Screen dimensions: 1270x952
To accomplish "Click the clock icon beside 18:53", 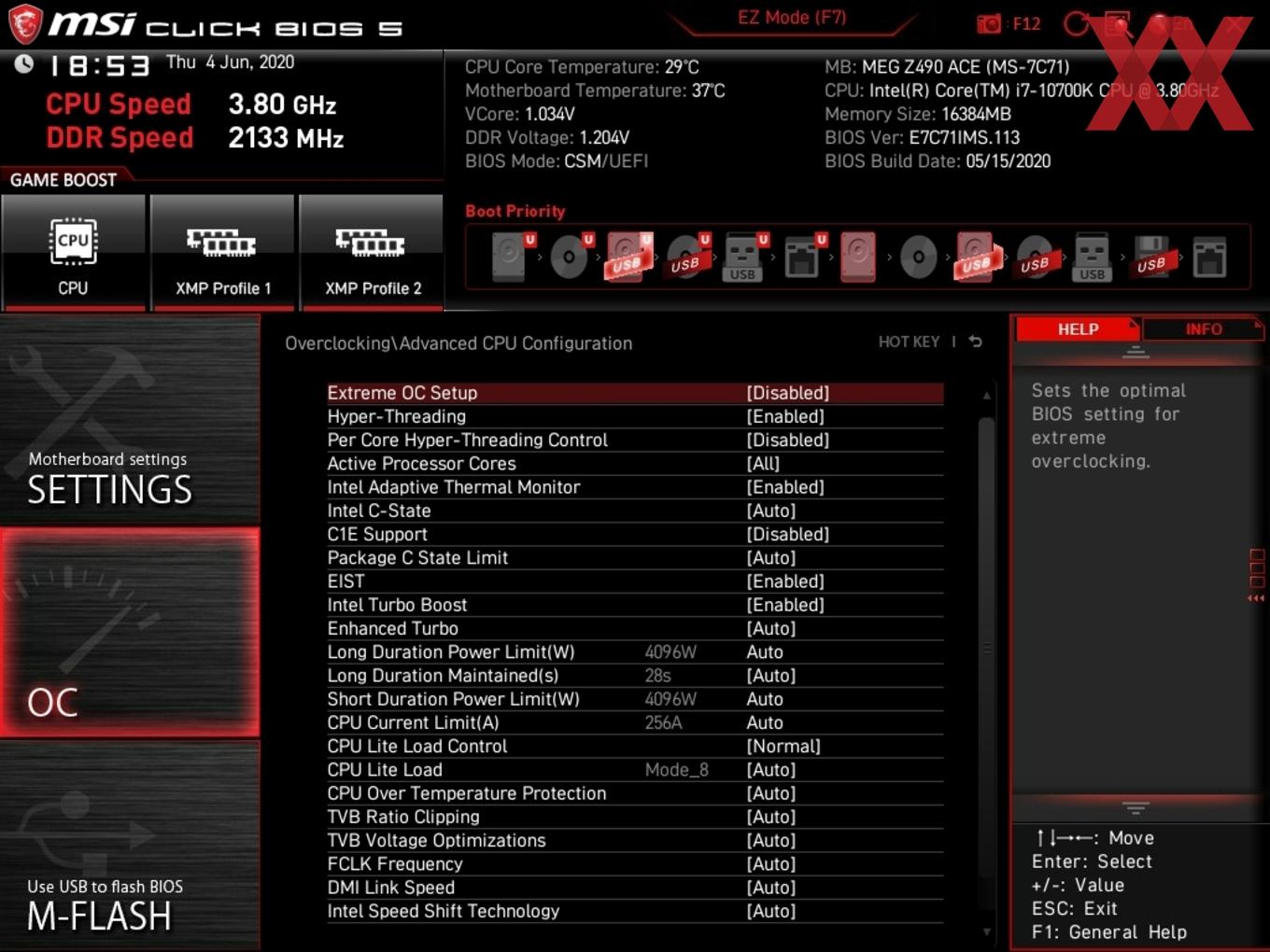I will tap(24, 63).
